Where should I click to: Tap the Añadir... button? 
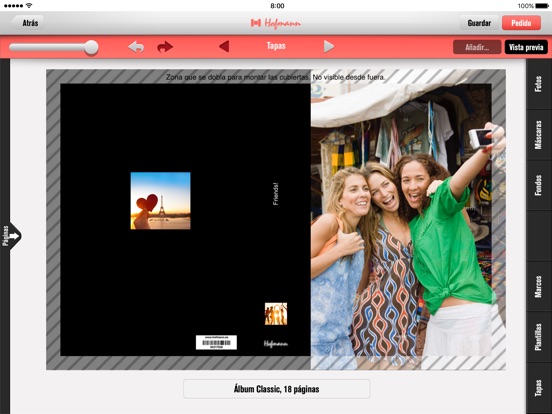coord(477,47)
